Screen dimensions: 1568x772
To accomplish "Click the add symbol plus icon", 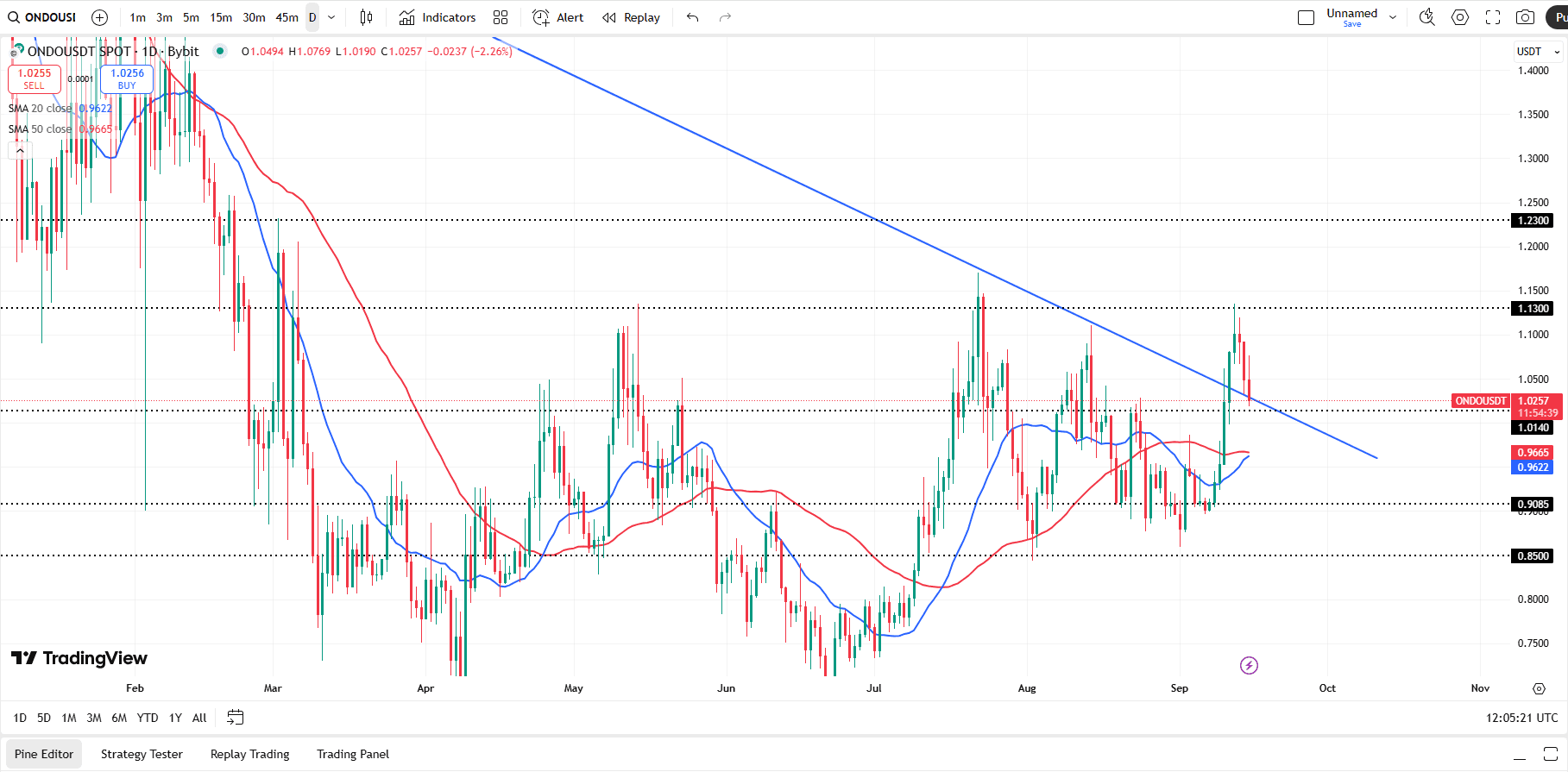I will coord(100,17).
